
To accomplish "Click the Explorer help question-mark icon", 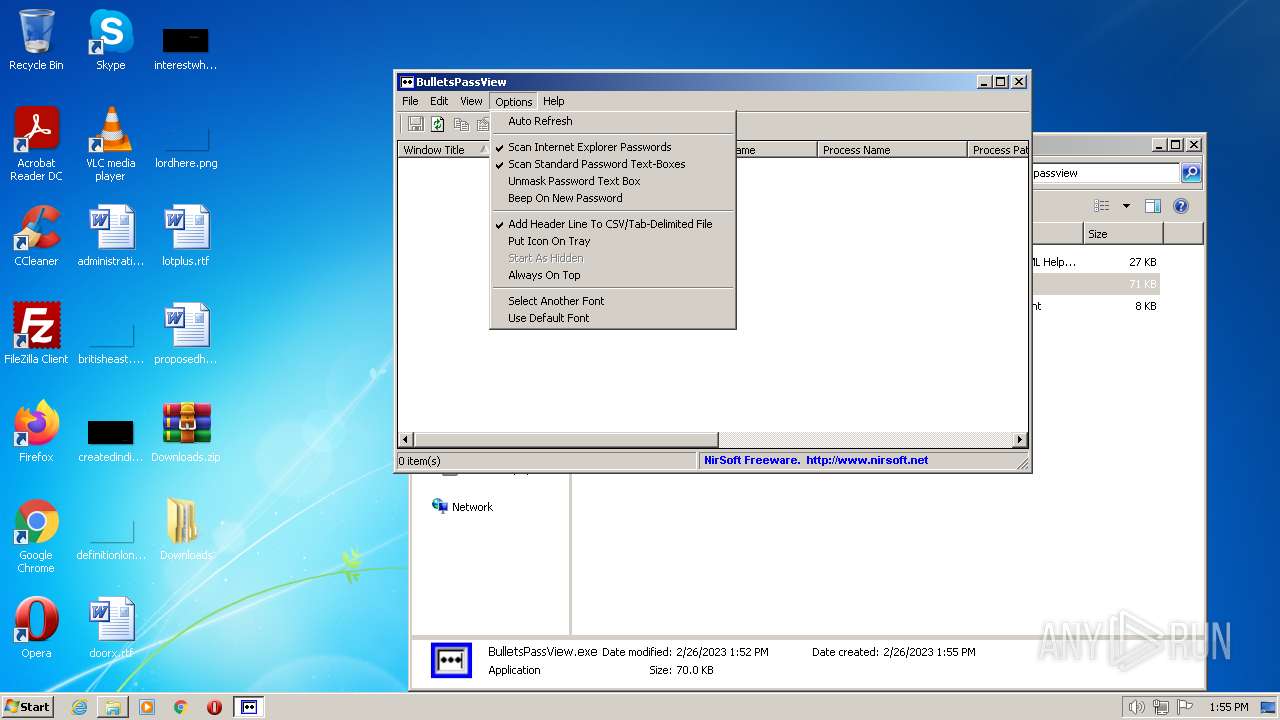I will click(1181, 206).
